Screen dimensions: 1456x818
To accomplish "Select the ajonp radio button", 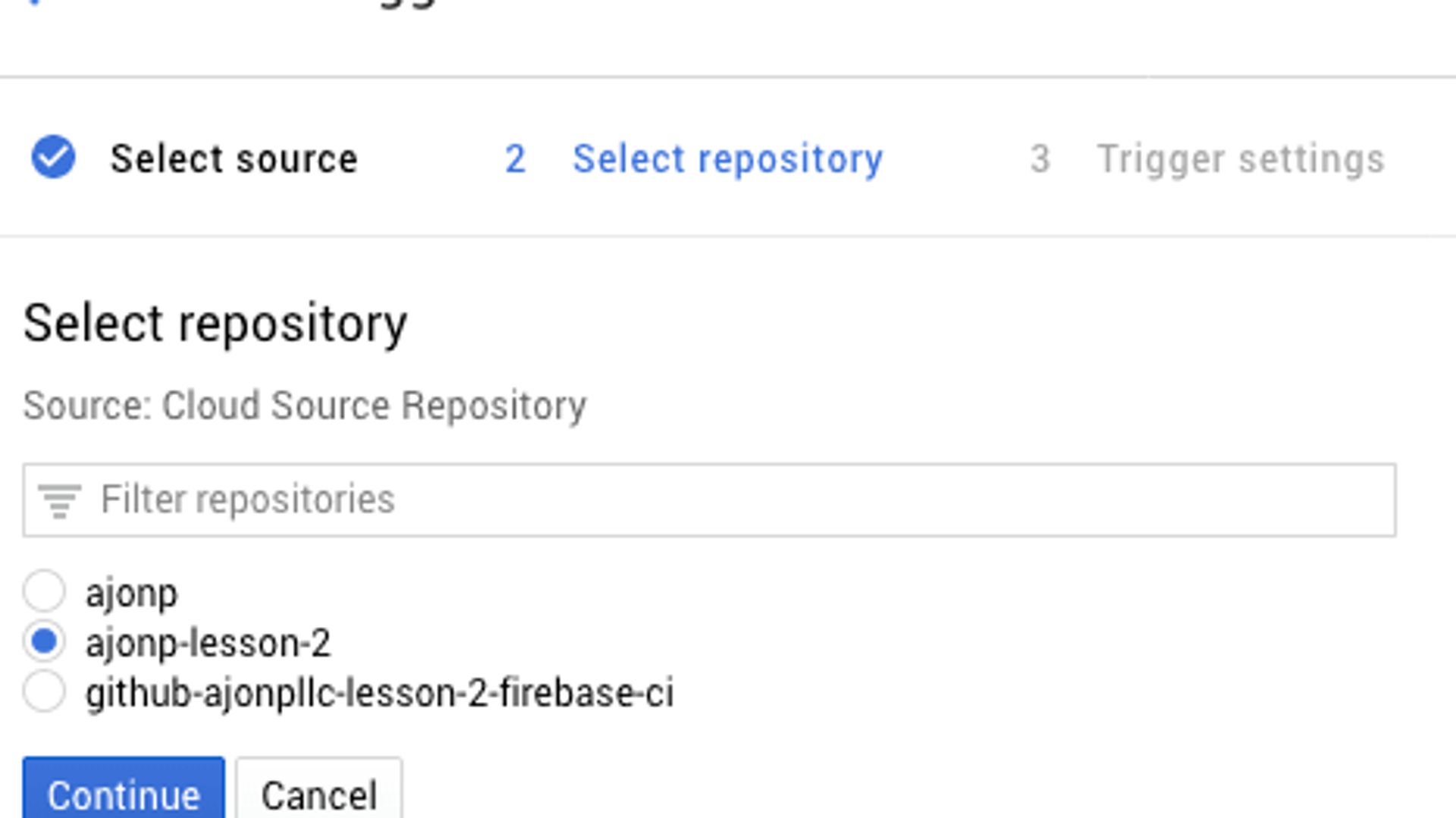I will click(44, 591).
